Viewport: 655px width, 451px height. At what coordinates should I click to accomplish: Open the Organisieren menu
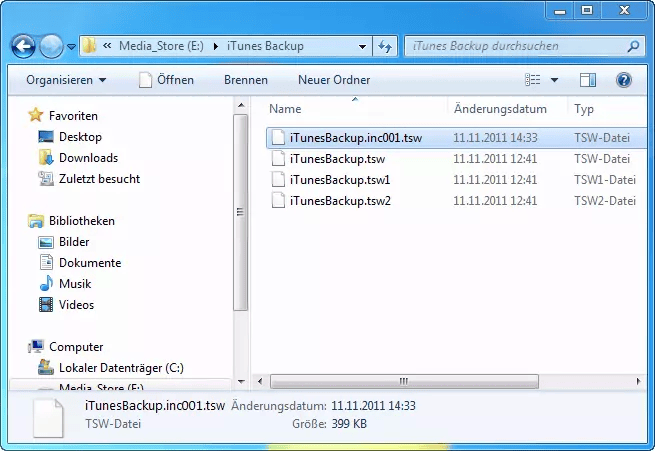click(66, 80)
